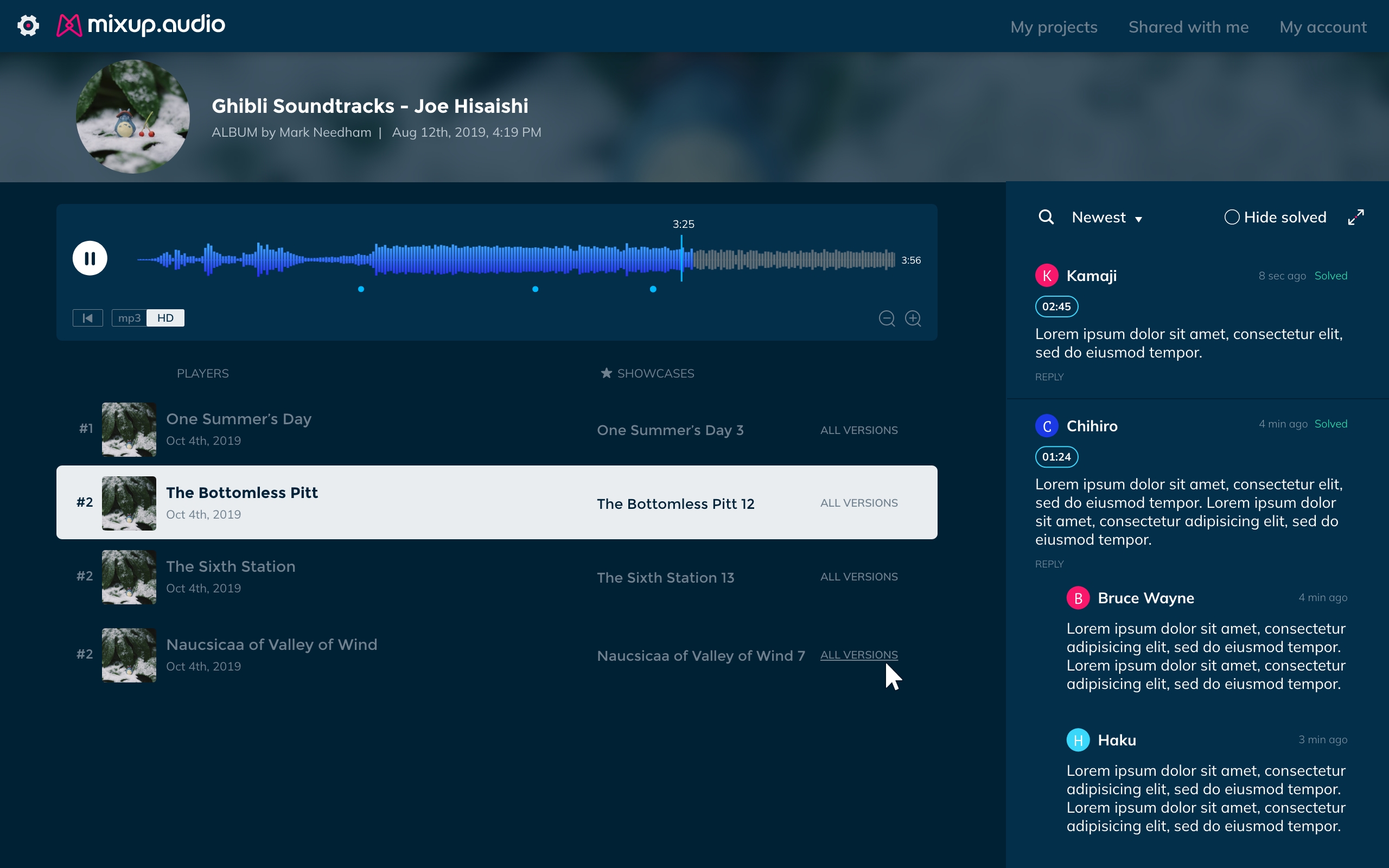Switch audio quality to mp3
This screenshot has width=1389, height=868.
129,318
